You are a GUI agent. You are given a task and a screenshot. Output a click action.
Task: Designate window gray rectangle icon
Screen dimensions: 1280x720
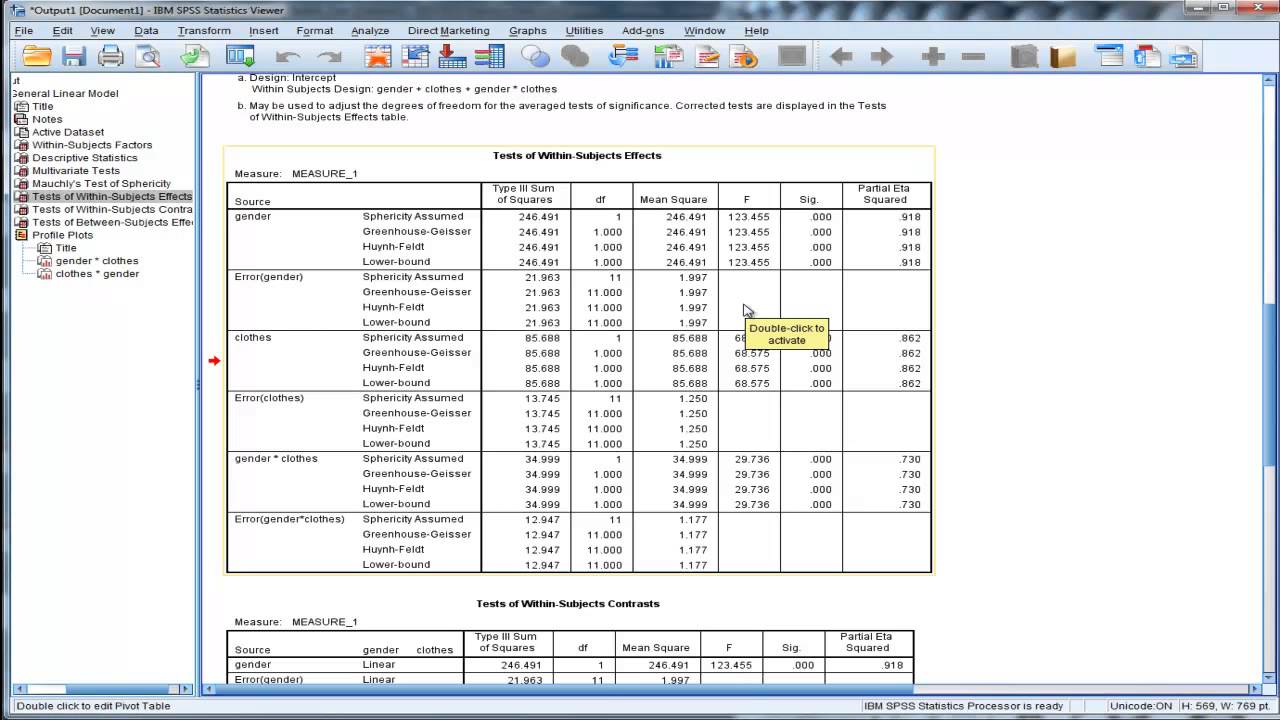point(792,57)
